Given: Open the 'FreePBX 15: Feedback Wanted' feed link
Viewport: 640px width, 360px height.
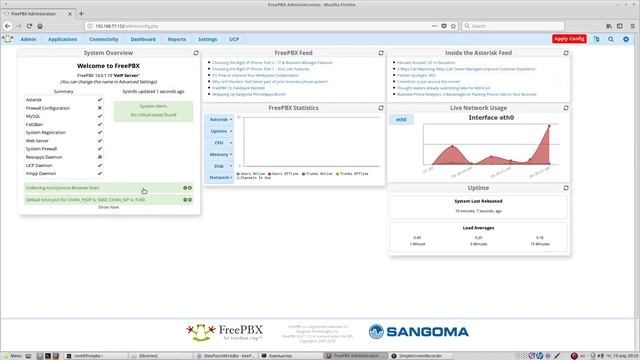Looking at the screenshot, I should [x=238, y=88].
